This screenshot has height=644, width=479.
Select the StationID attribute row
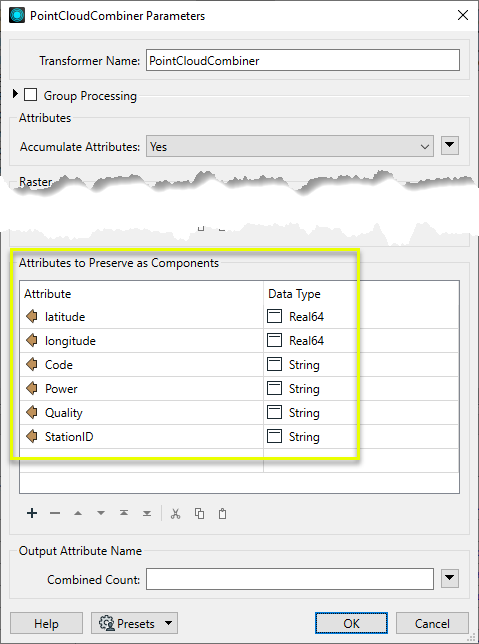(x=239, y=437)
